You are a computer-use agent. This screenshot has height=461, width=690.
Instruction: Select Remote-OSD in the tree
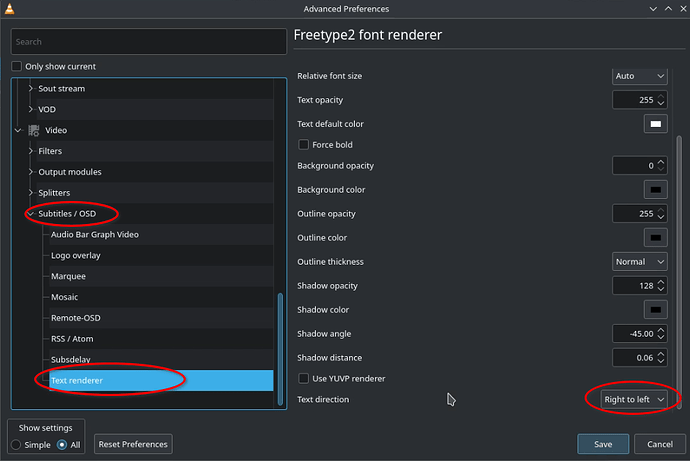point(76,318)
